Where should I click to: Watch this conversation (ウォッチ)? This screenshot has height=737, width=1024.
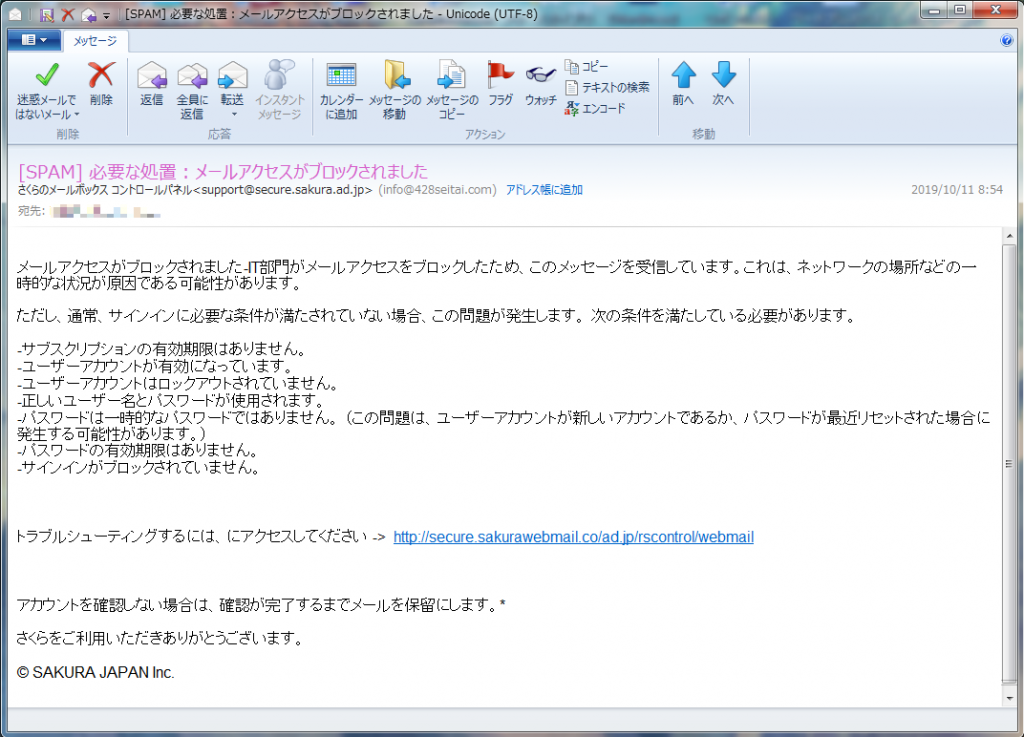pyautogui.click(x=541, y=84)
